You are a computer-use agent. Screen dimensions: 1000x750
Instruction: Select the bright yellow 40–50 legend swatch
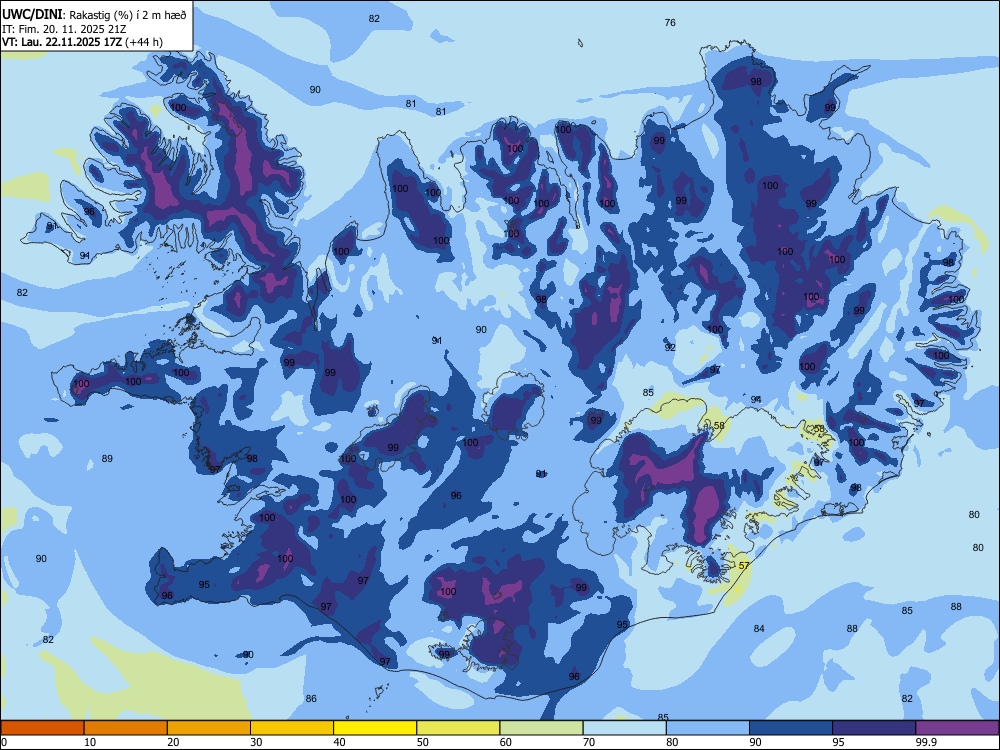click(375, 728)
